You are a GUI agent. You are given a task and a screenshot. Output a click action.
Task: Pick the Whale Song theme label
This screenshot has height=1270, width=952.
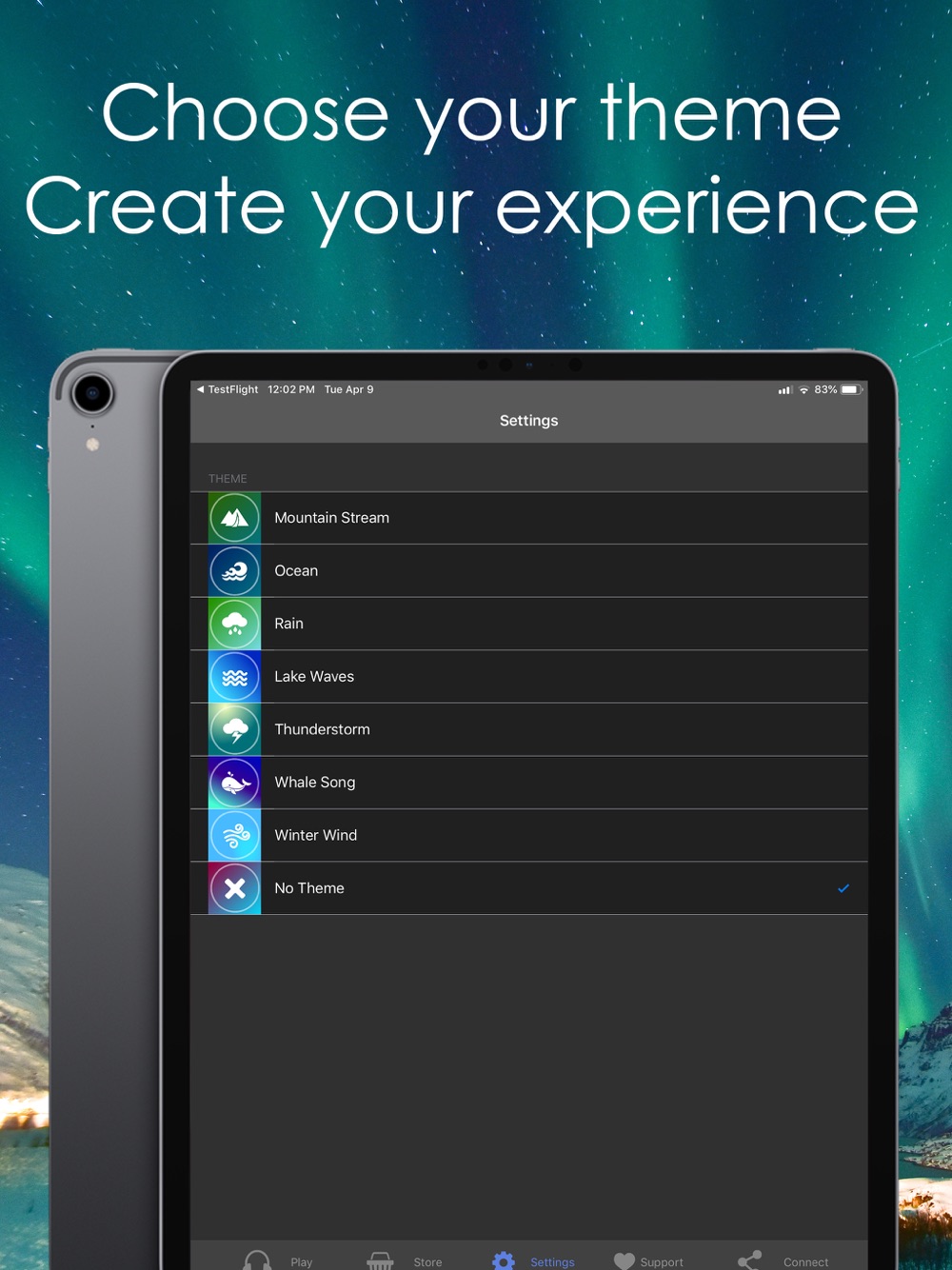coord(315,783)
